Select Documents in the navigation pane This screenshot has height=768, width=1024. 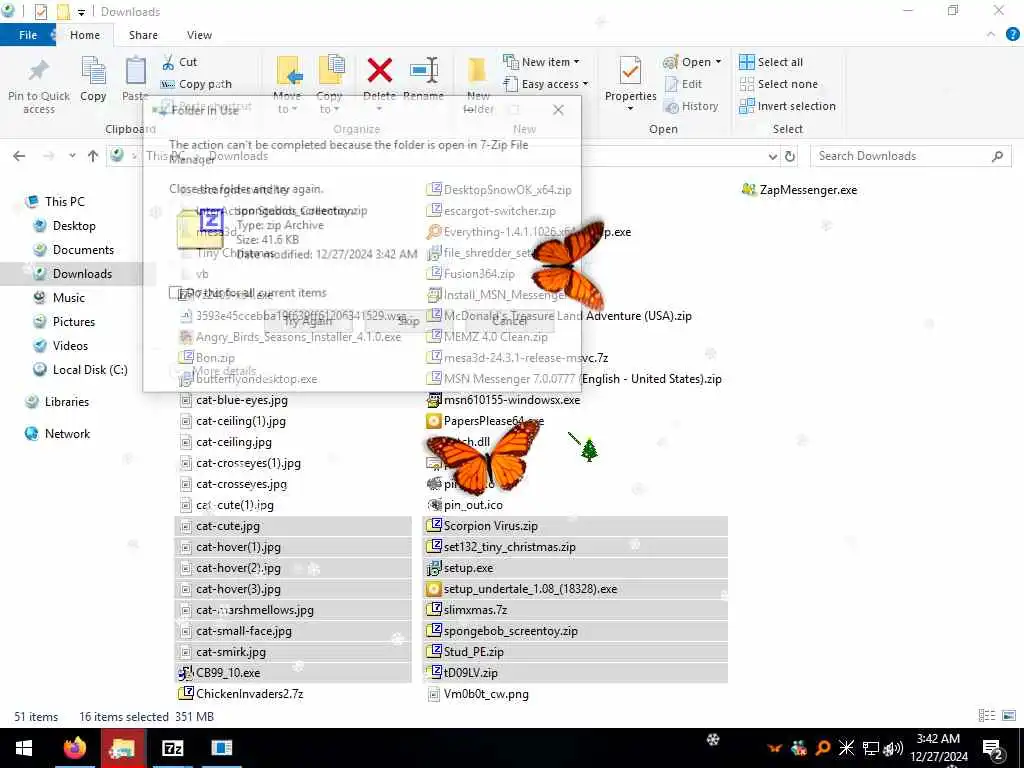(x=83, y=250)
